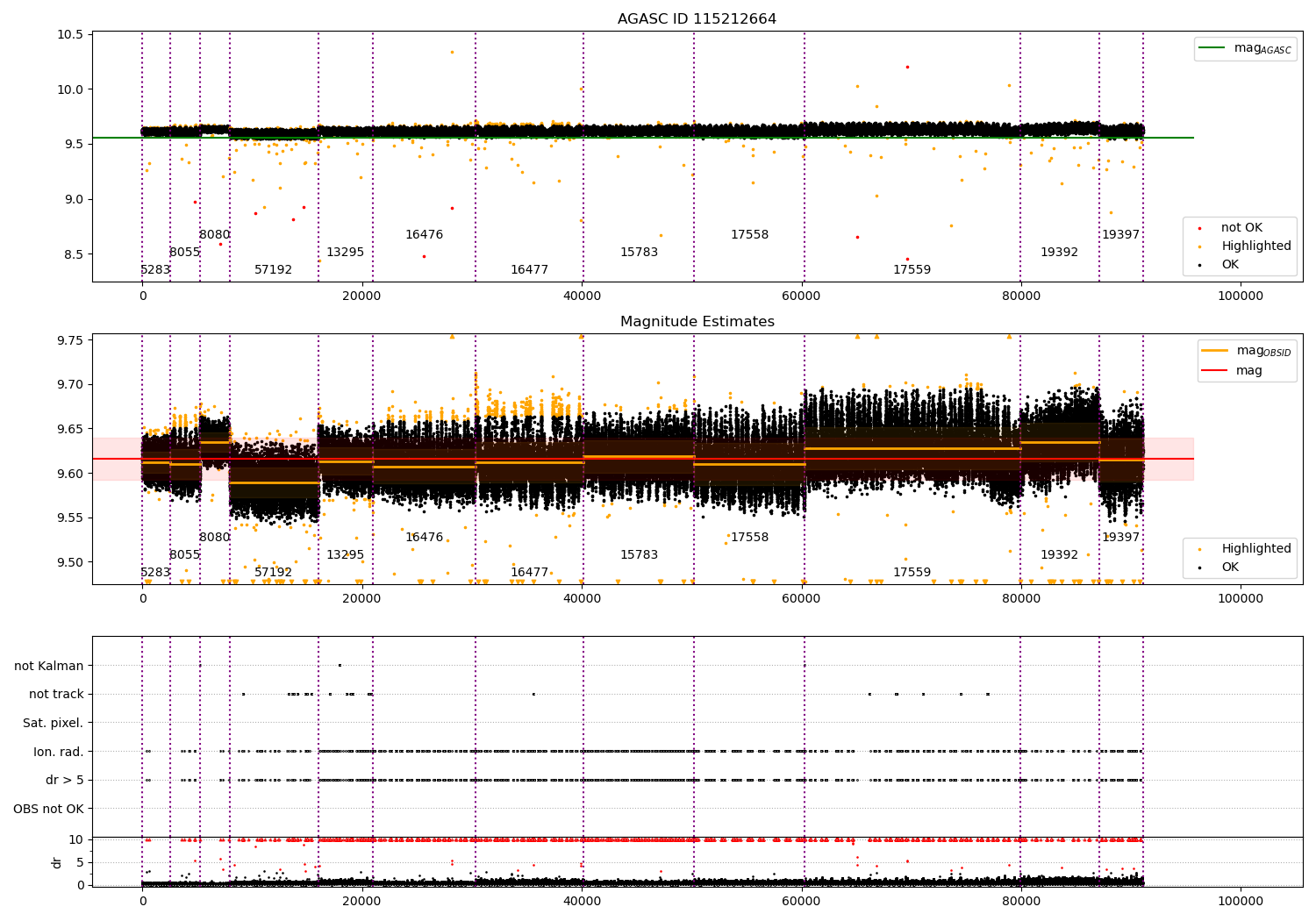Click the red outlier point near magnitude 10.2
This screenshot has width=1316, height=921.
907,67
